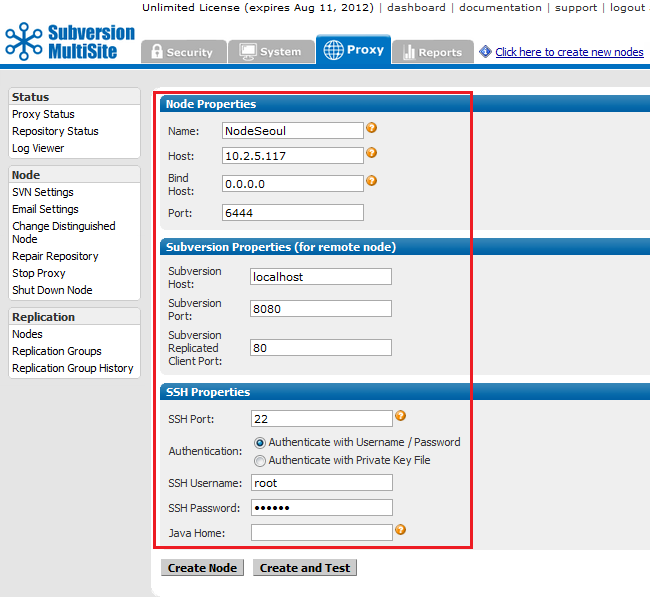The width and height of the screenshot is (650, 597).
Task: Open the support link
Action: point(576,7)
